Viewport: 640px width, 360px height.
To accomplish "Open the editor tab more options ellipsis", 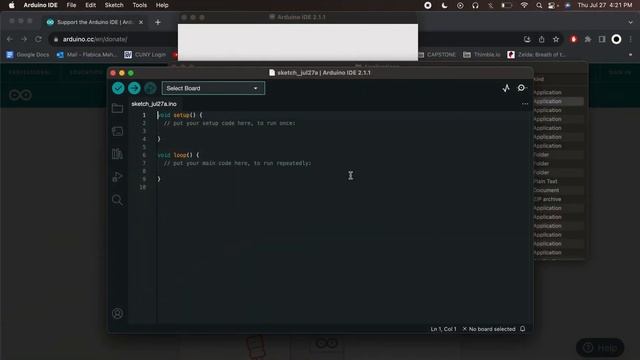I will point(525,104).
